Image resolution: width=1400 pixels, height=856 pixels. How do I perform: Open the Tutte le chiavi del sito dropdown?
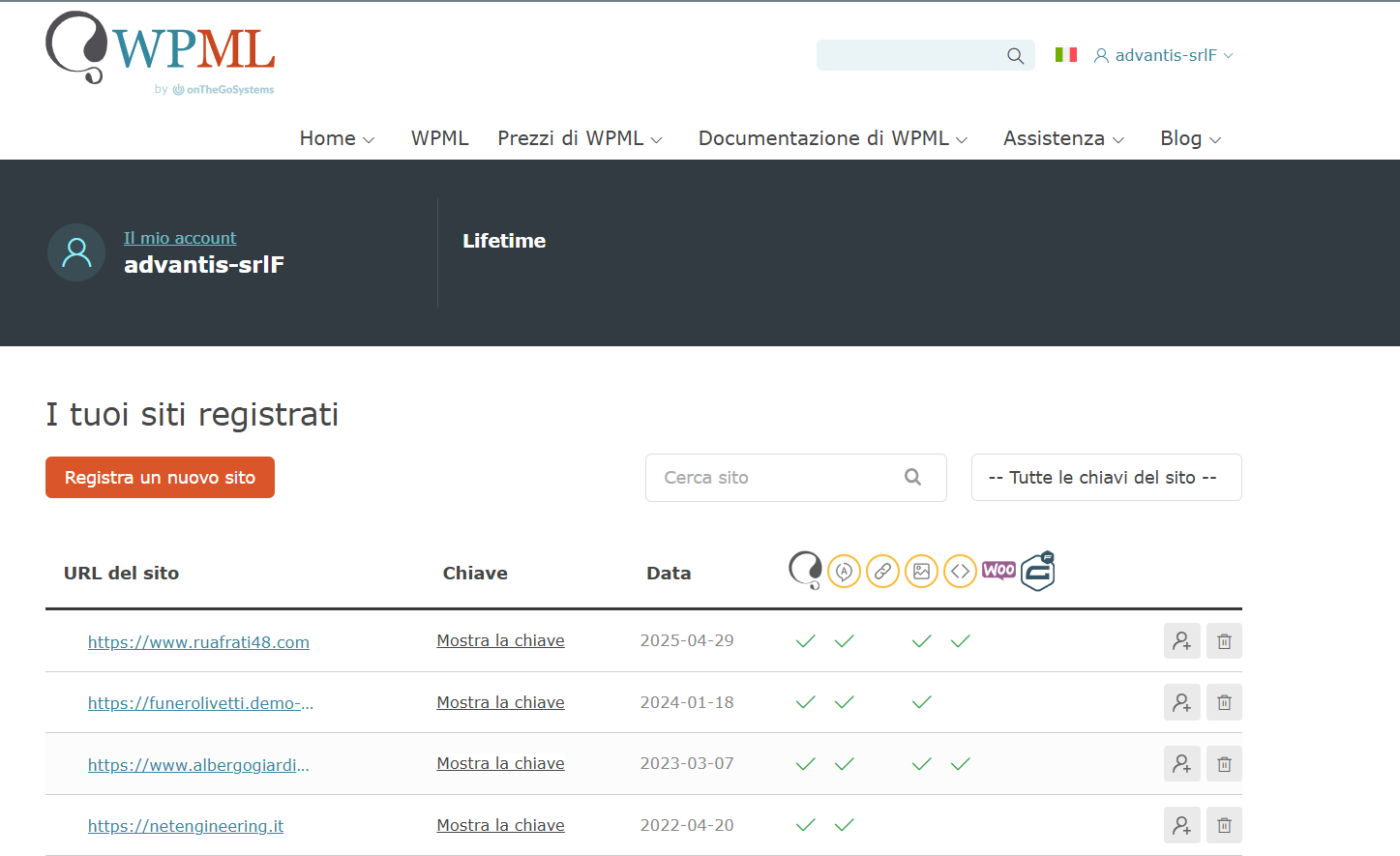[1106, 478]
